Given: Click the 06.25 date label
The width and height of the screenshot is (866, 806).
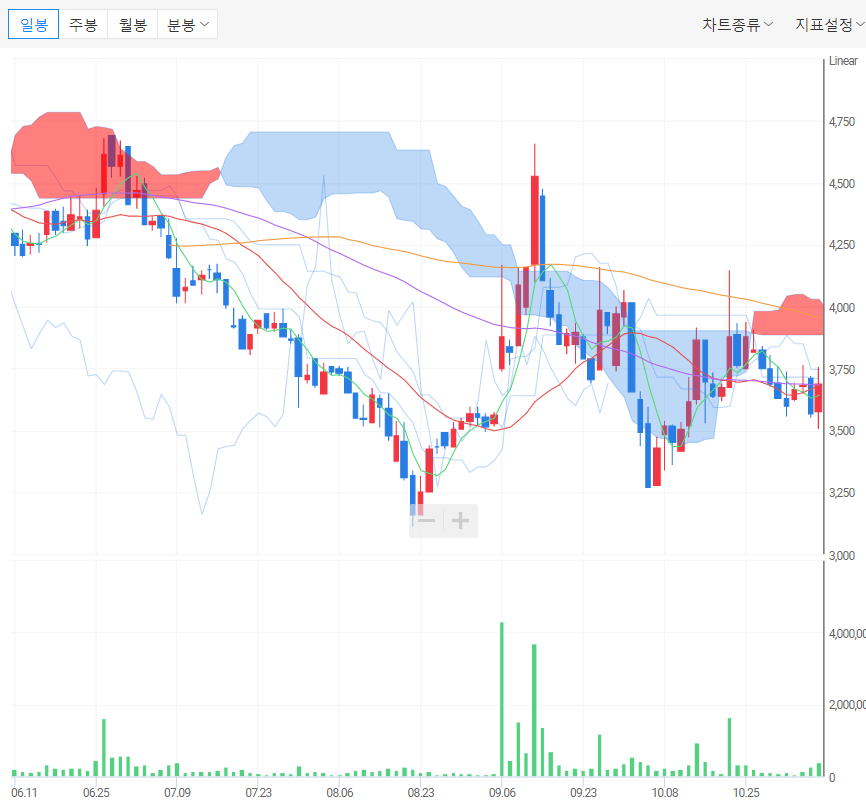Looking at the screenshot, I should 96,793.
